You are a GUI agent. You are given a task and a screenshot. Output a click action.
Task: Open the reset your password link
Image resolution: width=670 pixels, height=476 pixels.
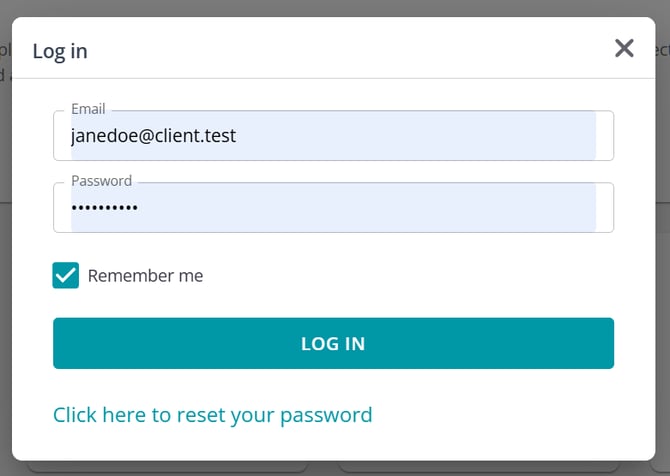coord(212,415)
